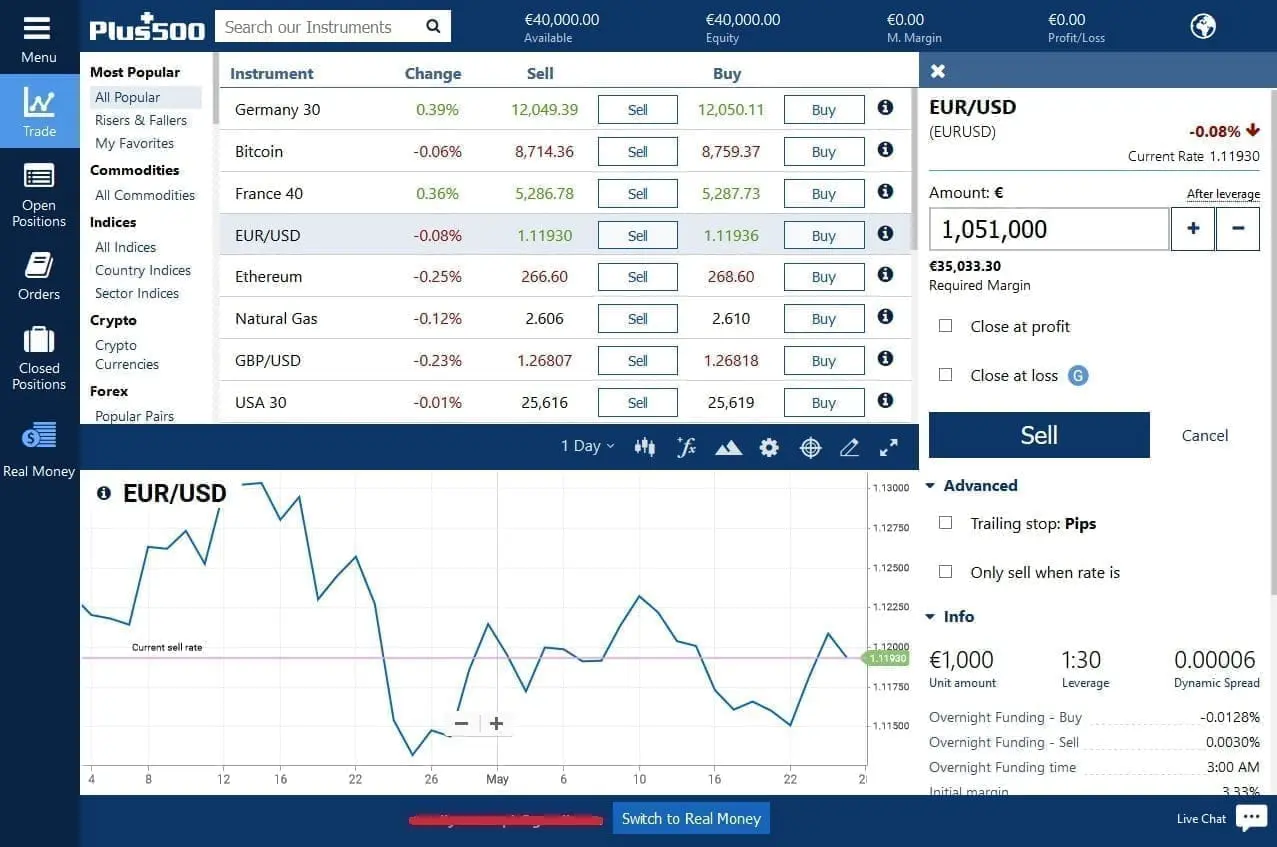Show info icon for Ethereum row
This screenshot has width=1277, height=847.
[885, 274]
